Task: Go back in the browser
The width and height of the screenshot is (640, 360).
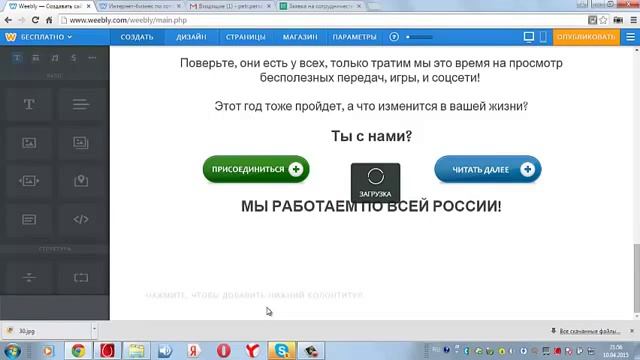Action: point(8,20)
